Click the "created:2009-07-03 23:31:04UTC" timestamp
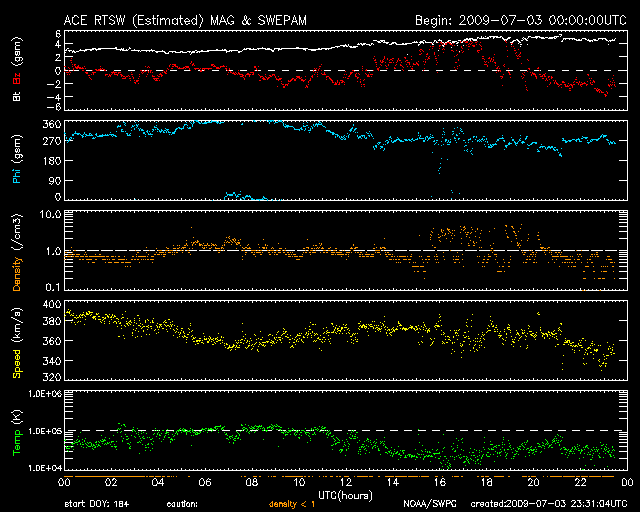This screenshot has width=640, height=512. [x=549, y=504]
